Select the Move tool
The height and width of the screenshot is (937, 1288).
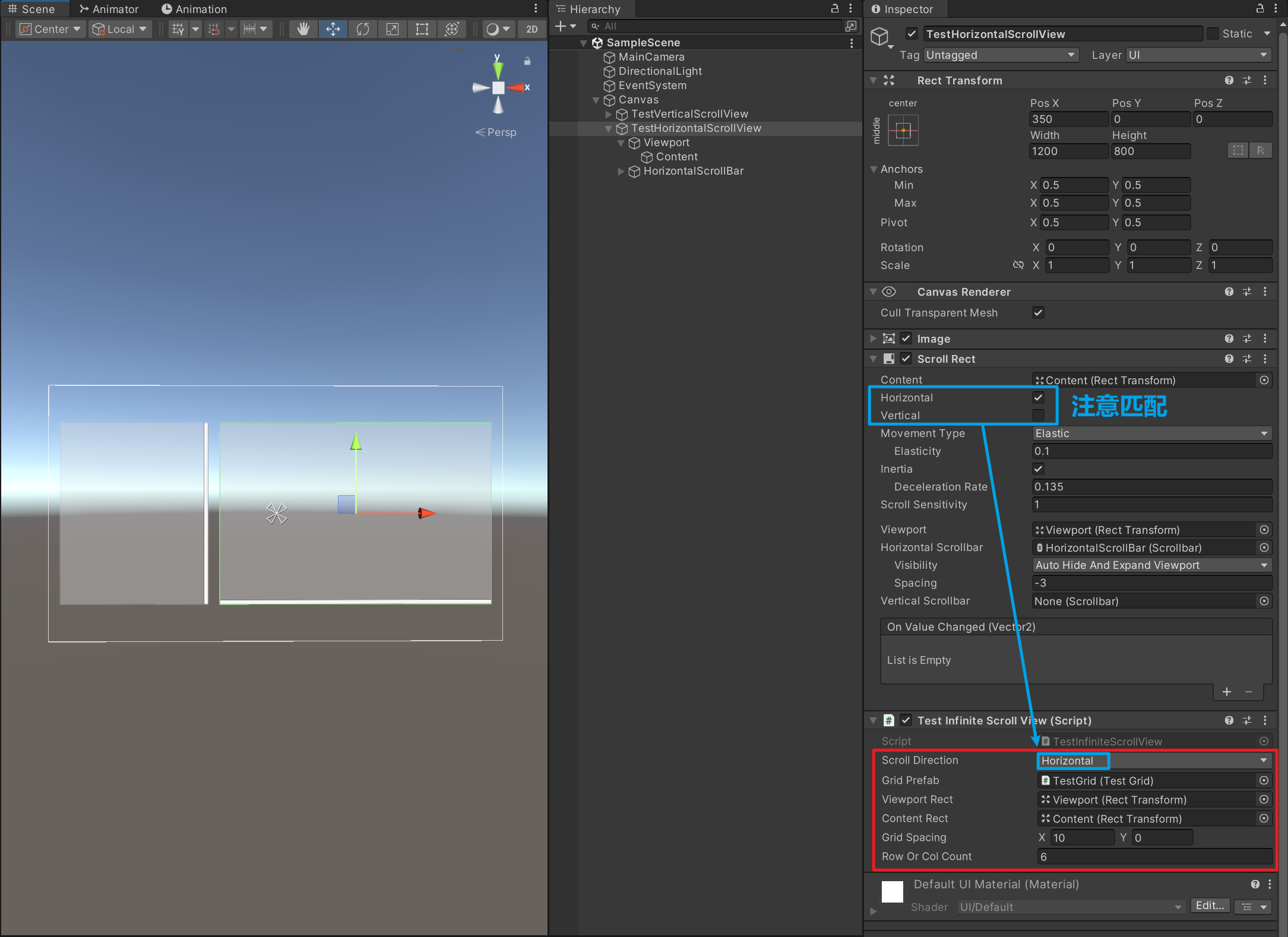333,29
